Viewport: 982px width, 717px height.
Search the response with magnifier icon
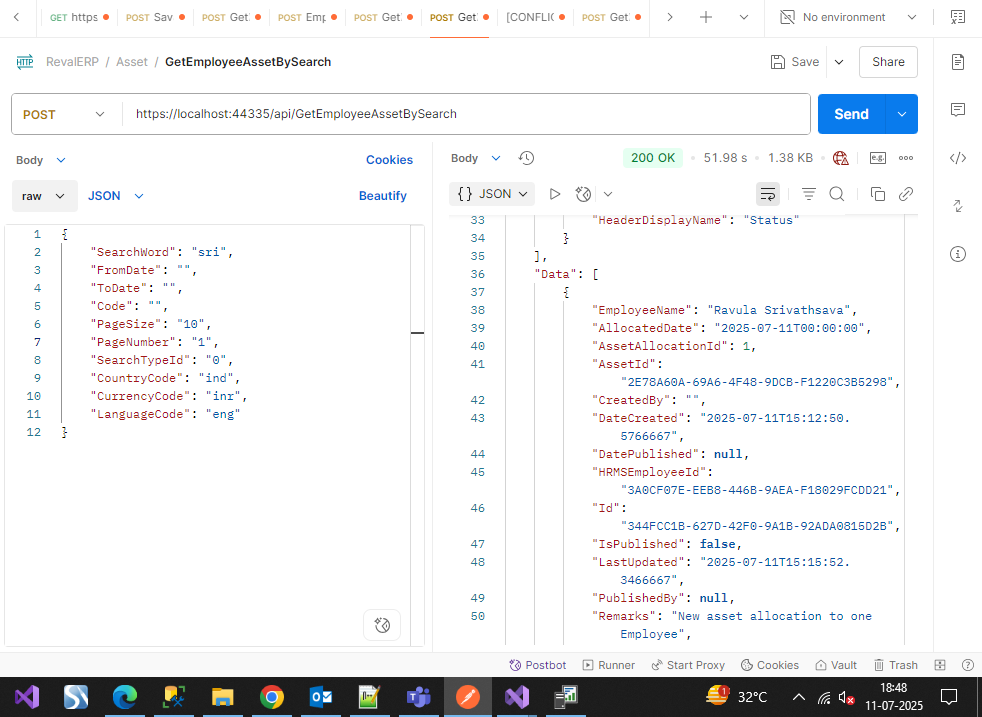pos(837,194)
